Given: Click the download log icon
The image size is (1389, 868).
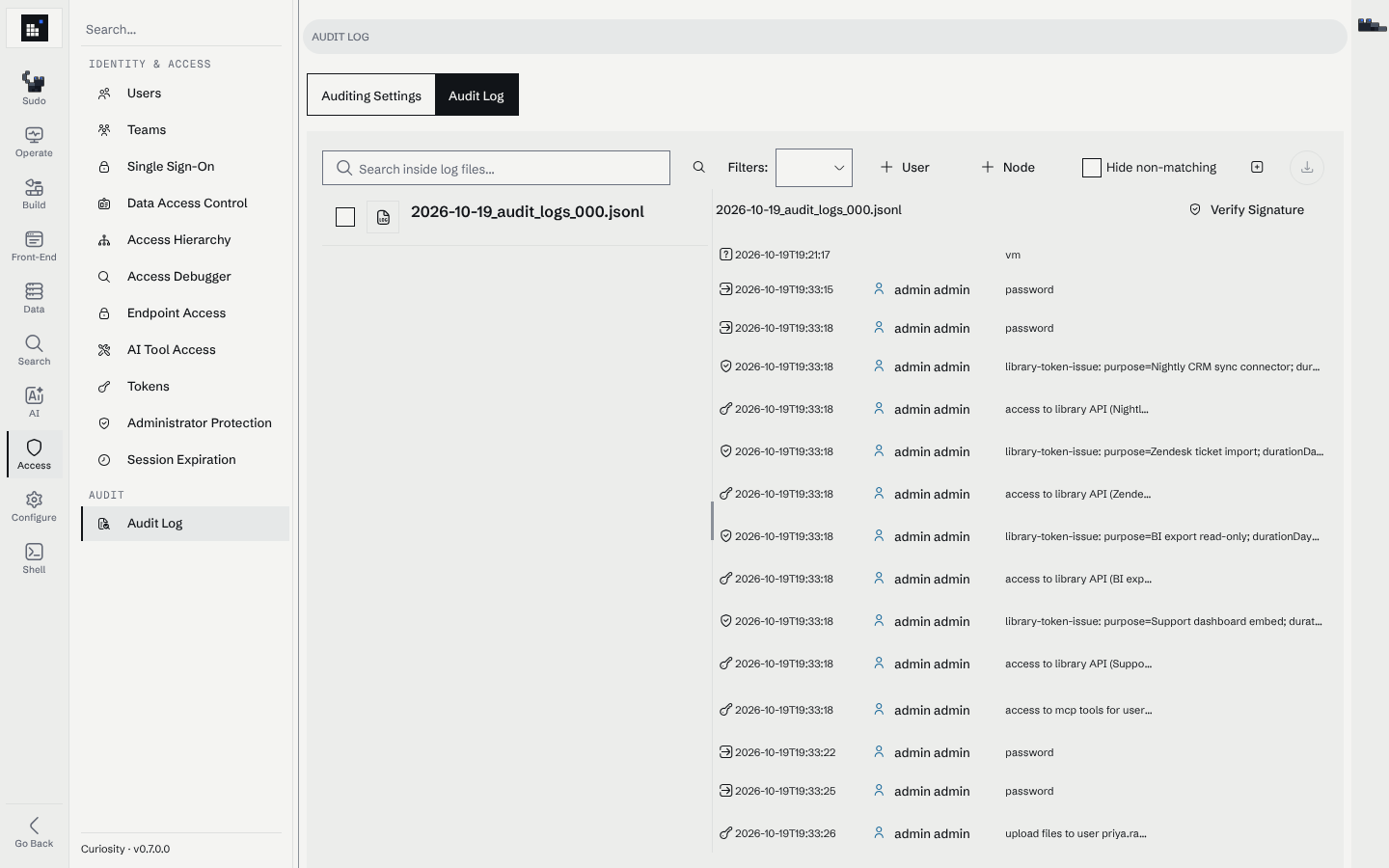Looking at the screenshot, I should 1307,168.
